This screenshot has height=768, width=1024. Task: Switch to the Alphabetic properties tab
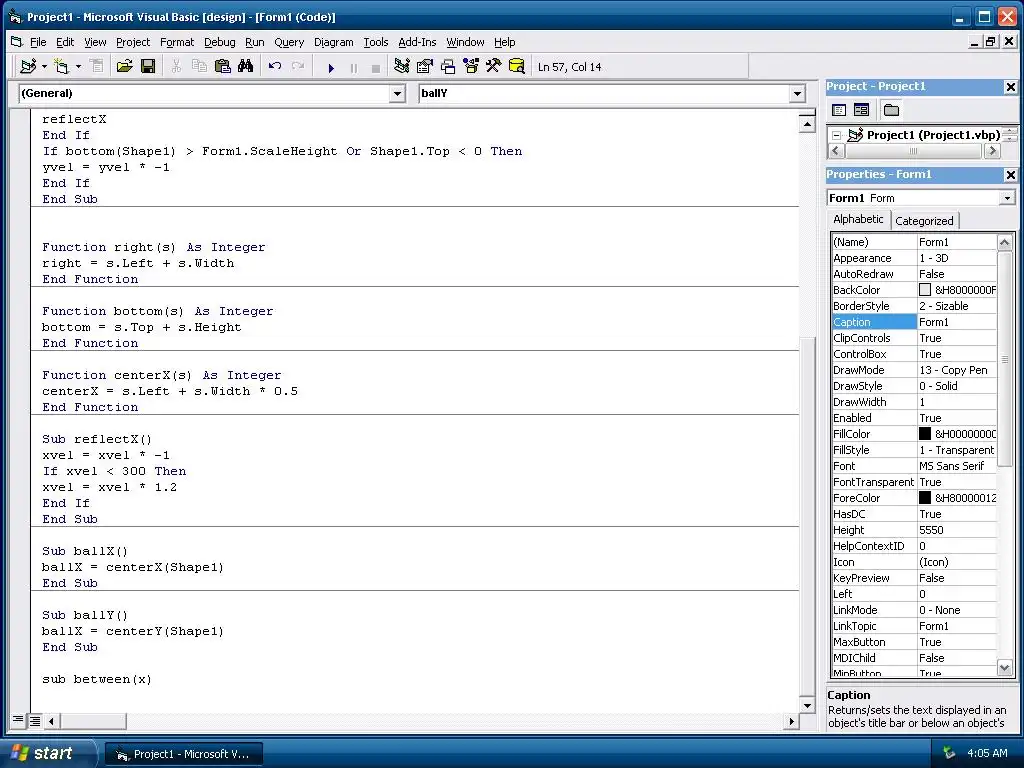pyautogui.click(x=858, y=219)
